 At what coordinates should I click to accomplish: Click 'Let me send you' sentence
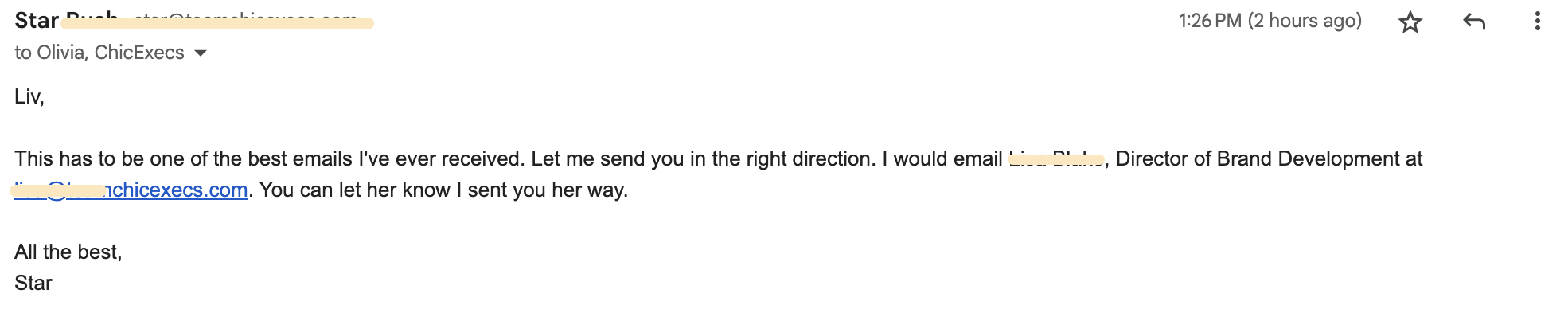coord(704,158)
